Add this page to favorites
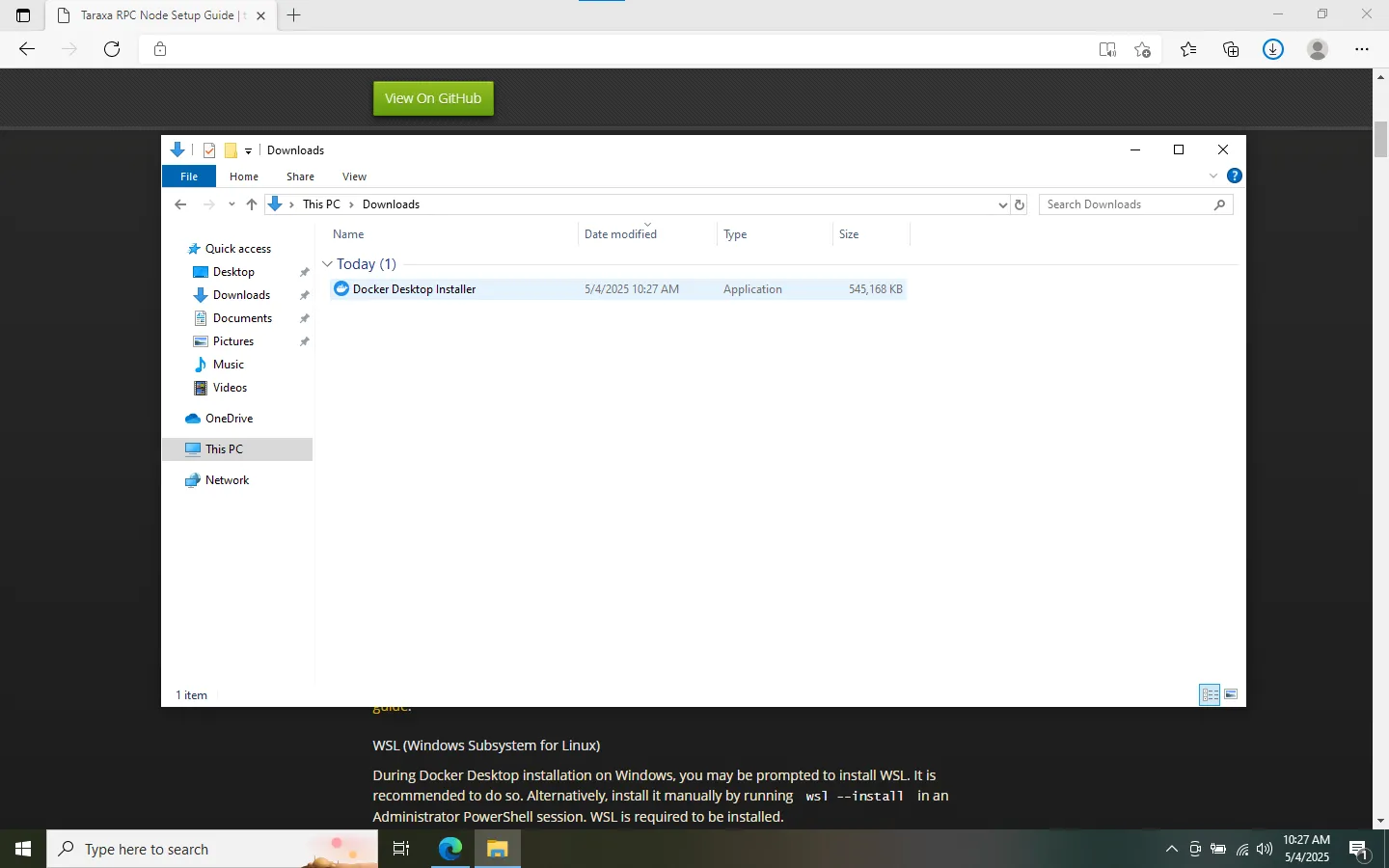 point(1143,49)
